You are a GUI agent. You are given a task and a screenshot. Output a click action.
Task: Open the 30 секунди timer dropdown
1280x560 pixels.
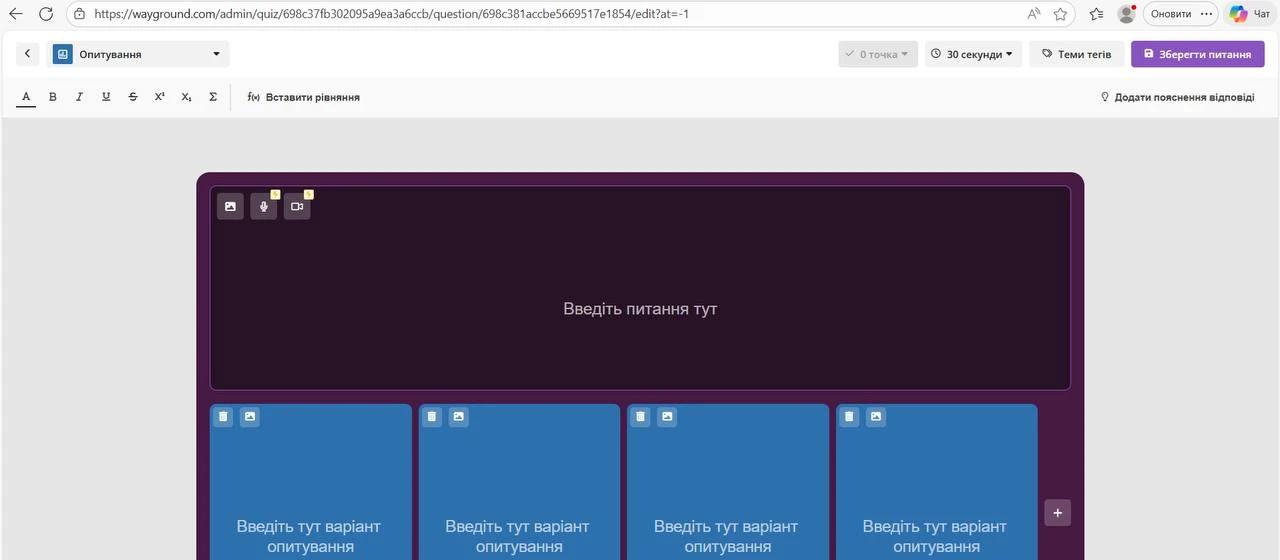point(973,54)
